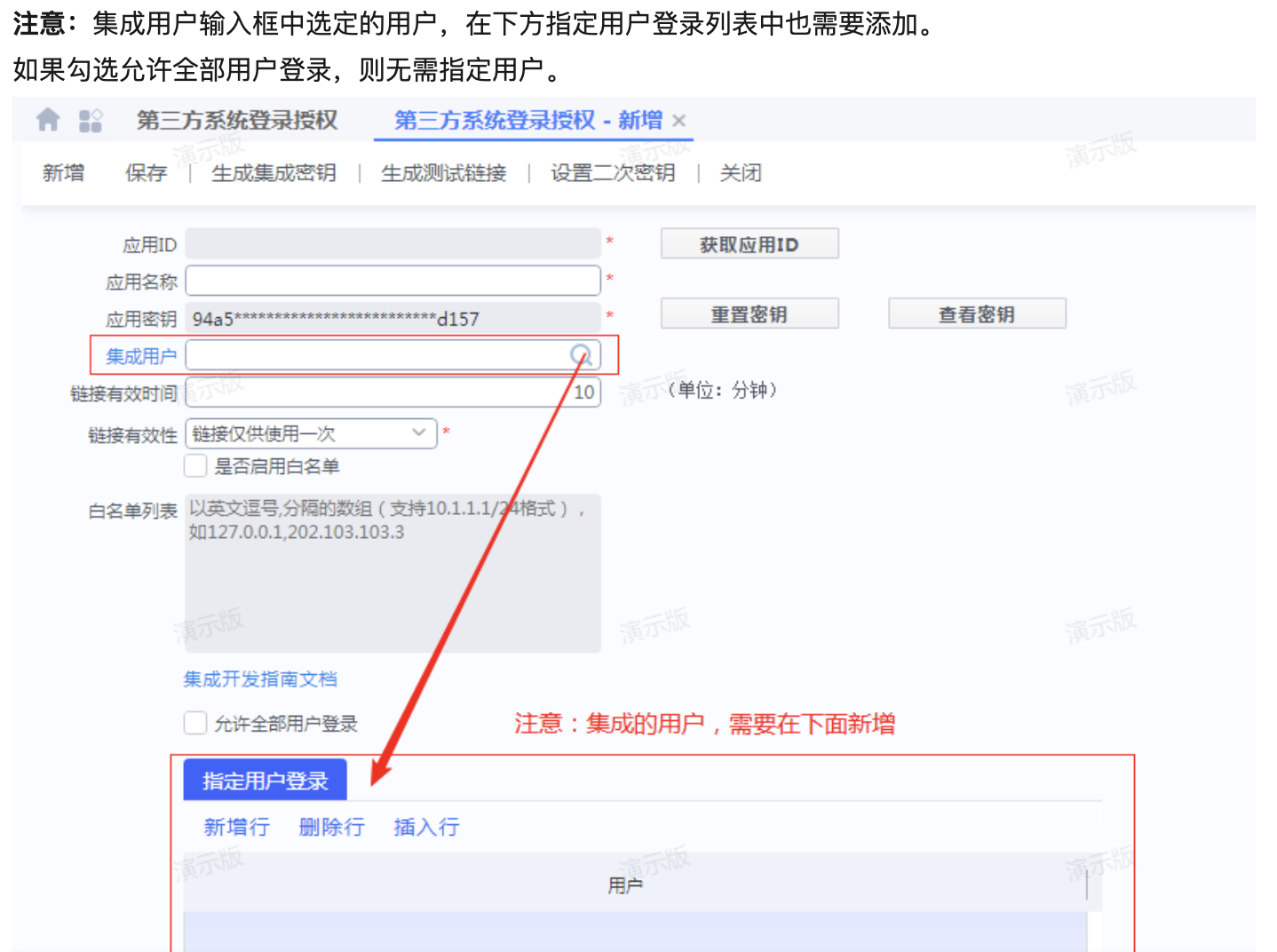Check 允许全部用户登录 option
This screenshot has width=1277, height=952.
pos(195,722)
